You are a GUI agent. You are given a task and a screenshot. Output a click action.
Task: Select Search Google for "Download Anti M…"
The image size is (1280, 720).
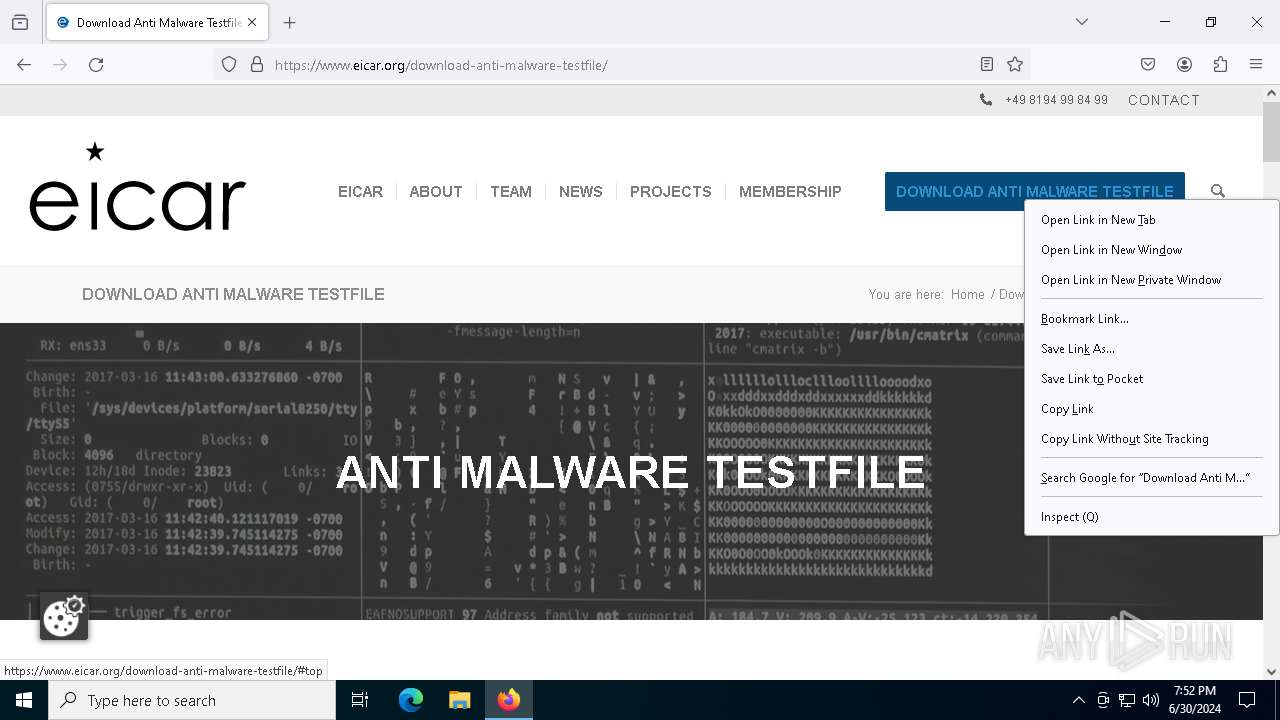pyautogui.click(x=1152, y=478)
